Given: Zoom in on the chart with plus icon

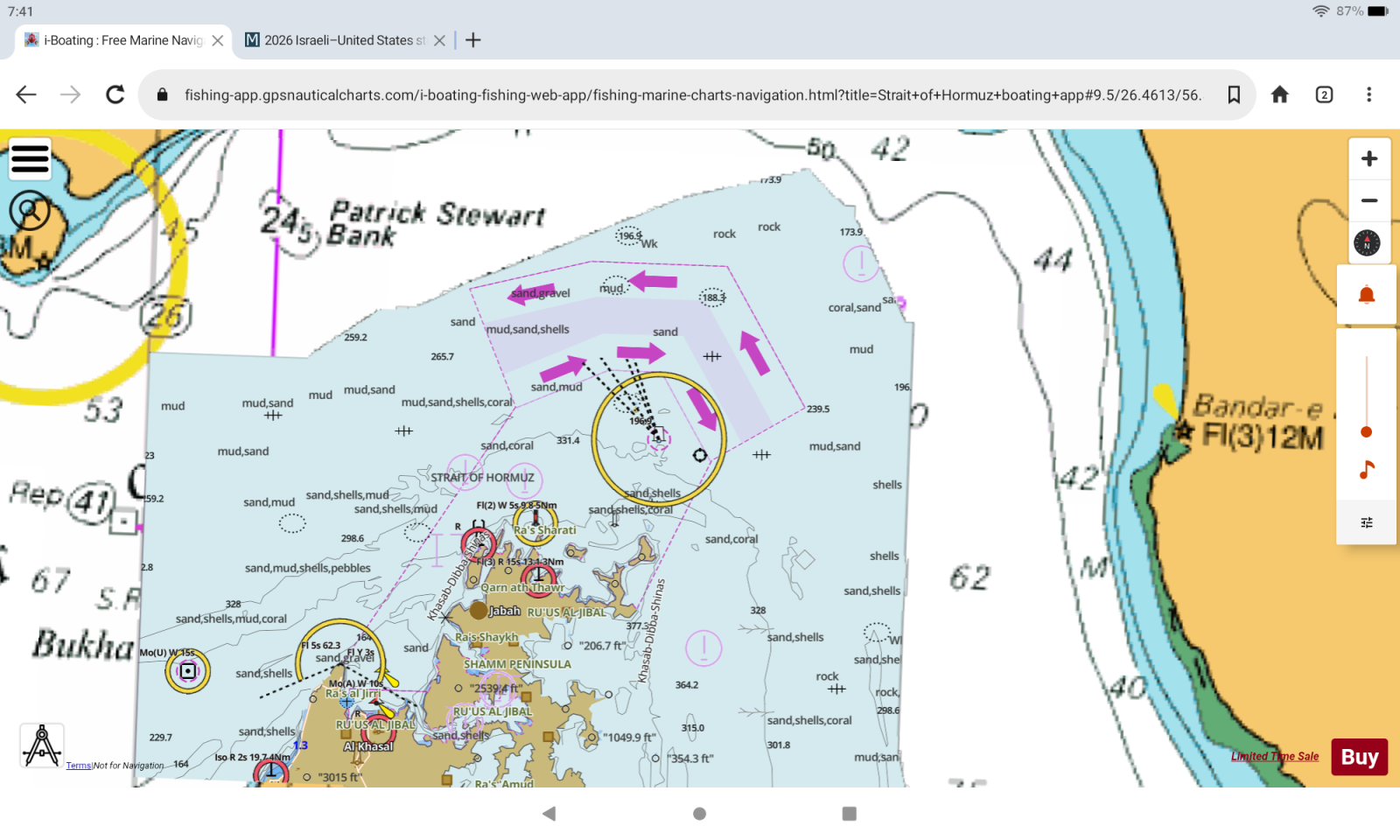Looking at the screenshot, I should tap(1368, 158).
